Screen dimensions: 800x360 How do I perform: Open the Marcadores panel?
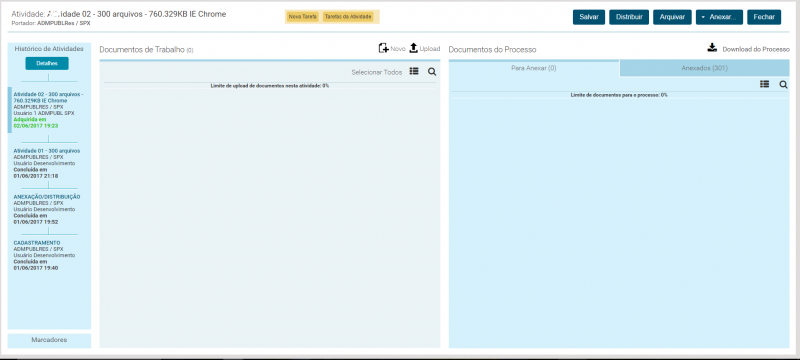pos(49,340)
